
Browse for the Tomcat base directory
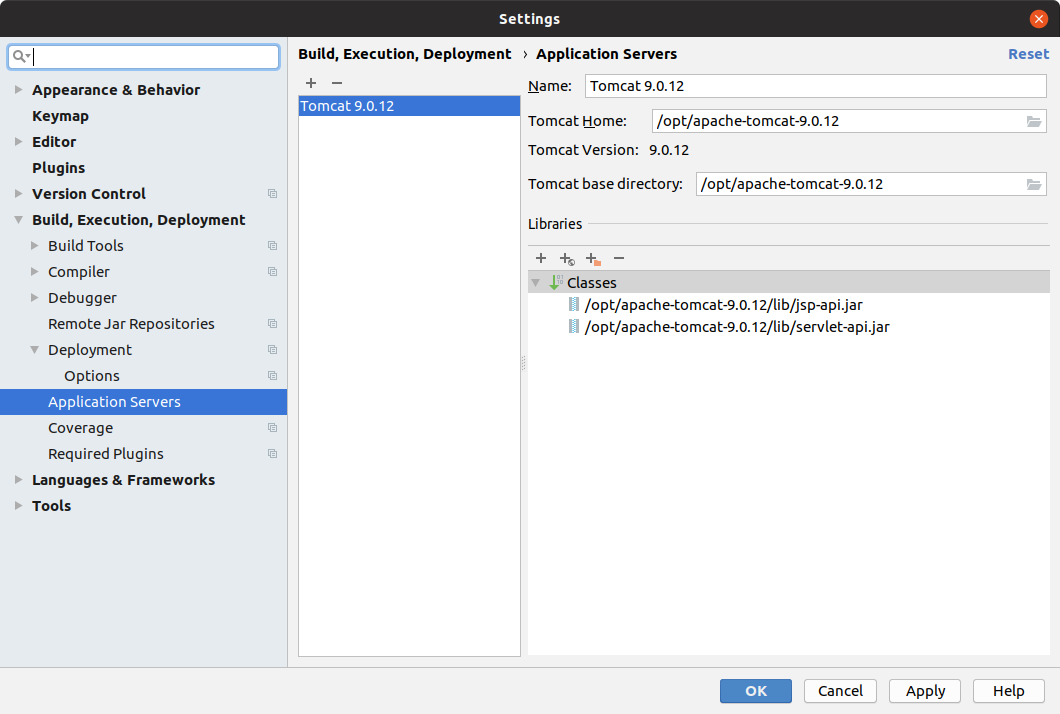tap(1035, 183)
